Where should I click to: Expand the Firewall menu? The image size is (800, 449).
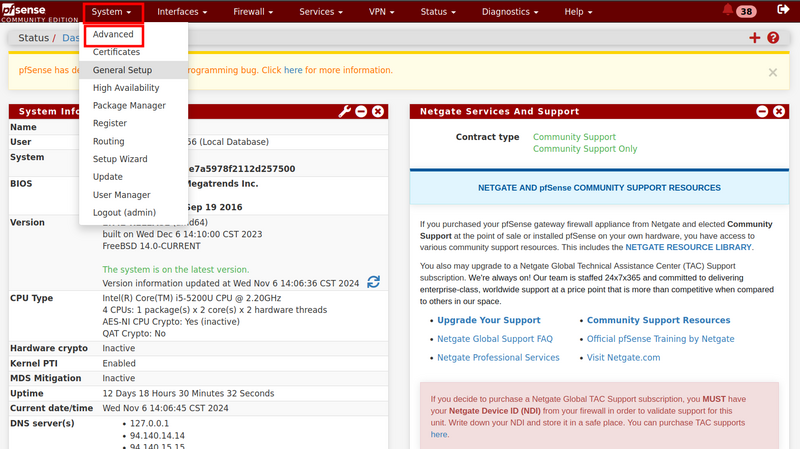tap(253, 12)
